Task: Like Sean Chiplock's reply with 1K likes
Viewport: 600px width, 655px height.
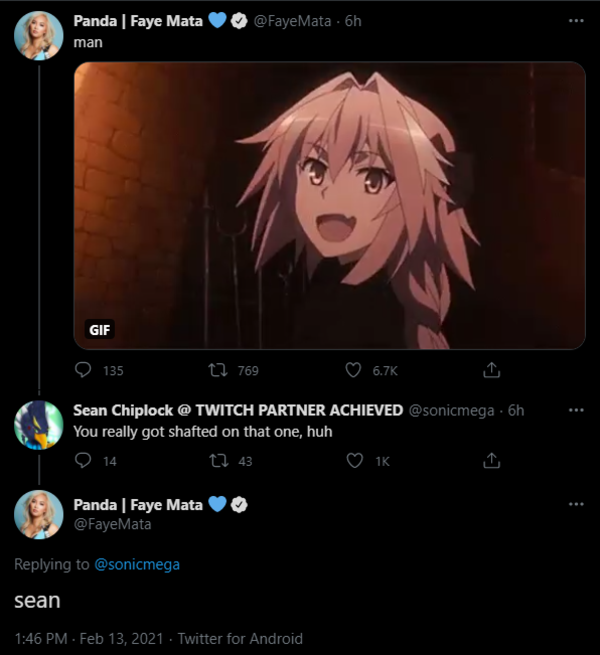Action: click(353, 461)
